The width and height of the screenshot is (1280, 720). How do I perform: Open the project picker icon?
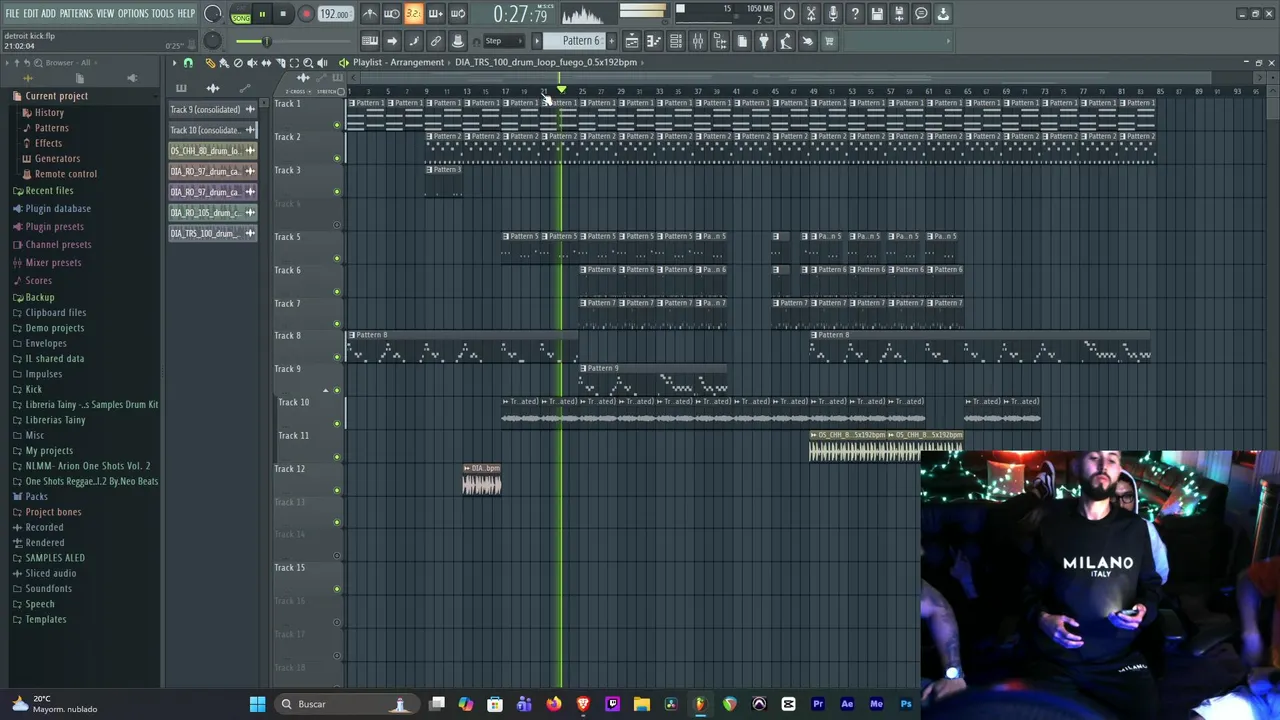742,41
